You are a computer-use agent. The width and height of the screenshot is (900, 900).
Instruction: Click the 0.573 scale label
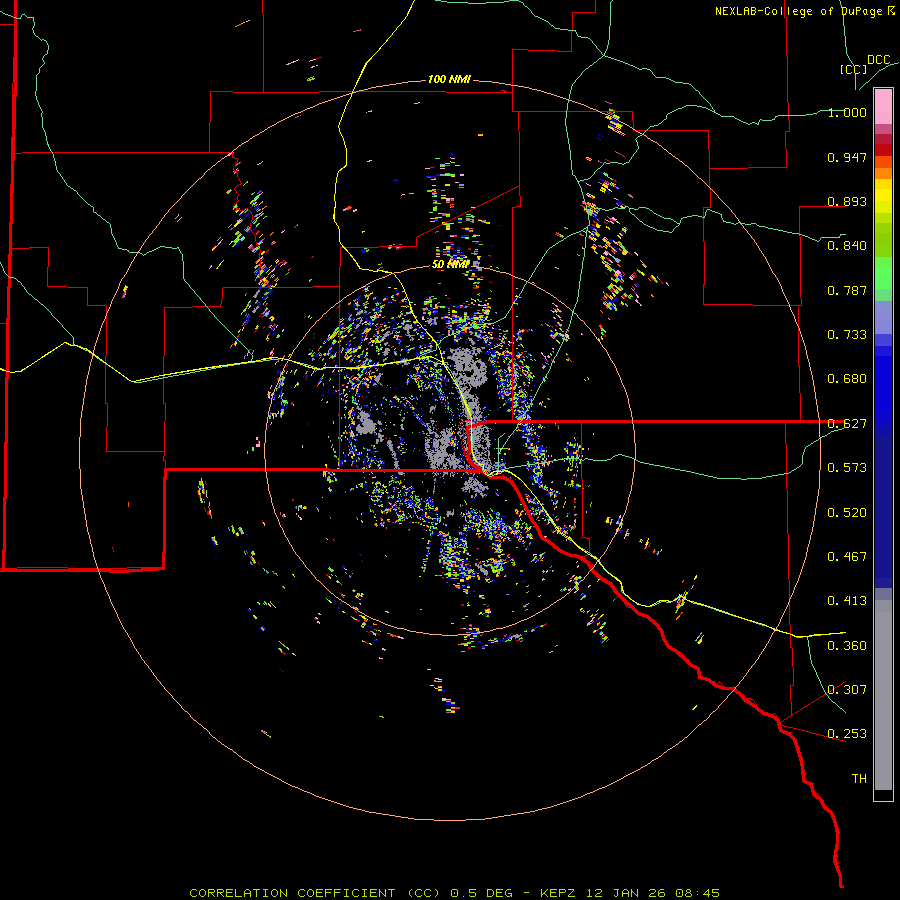pyautogui.click(x=847, y=468)
